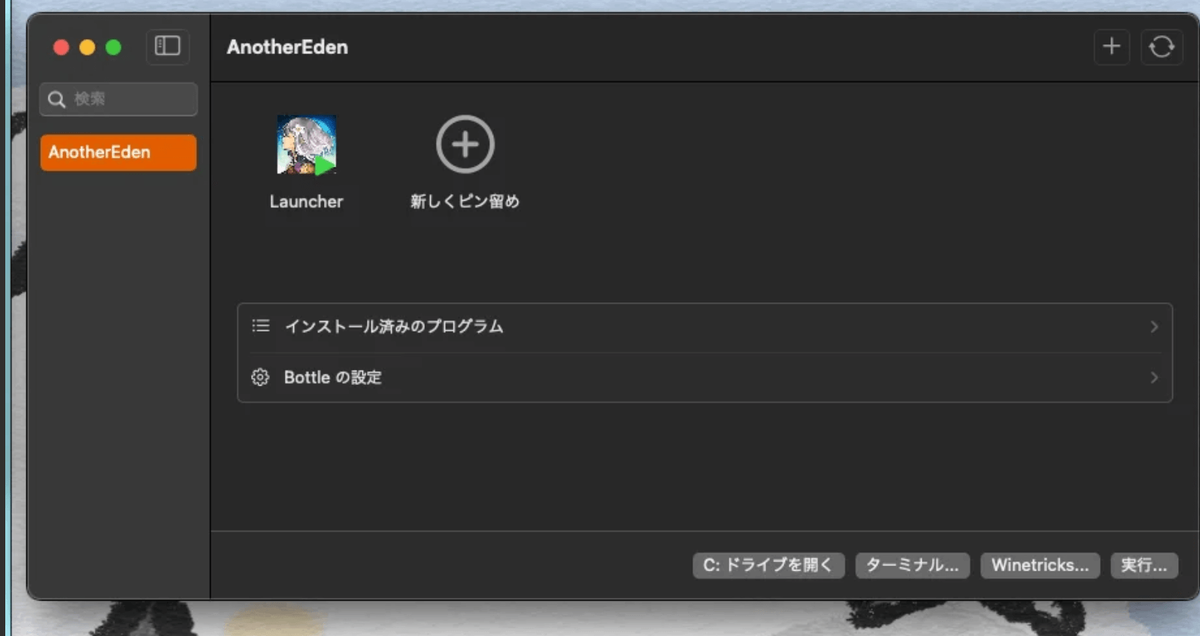Click the gear icon beside Bottle の設定

[x=261, y=378]
